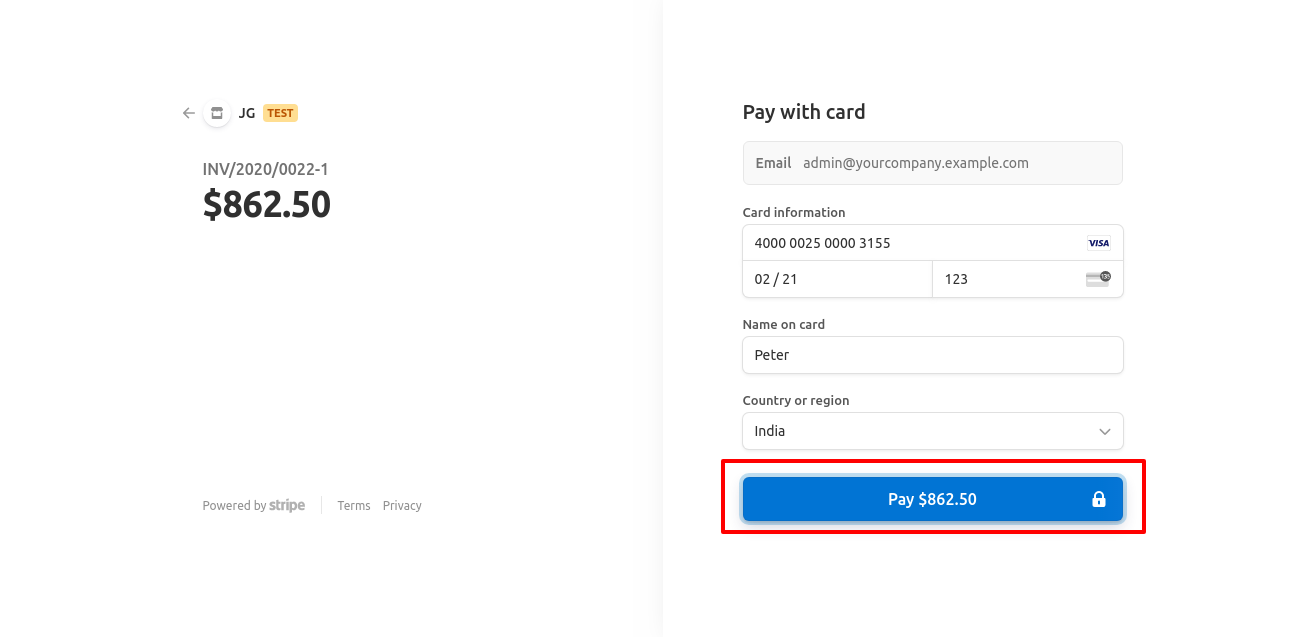Click the yellow TEST badge

click(280, 113)
